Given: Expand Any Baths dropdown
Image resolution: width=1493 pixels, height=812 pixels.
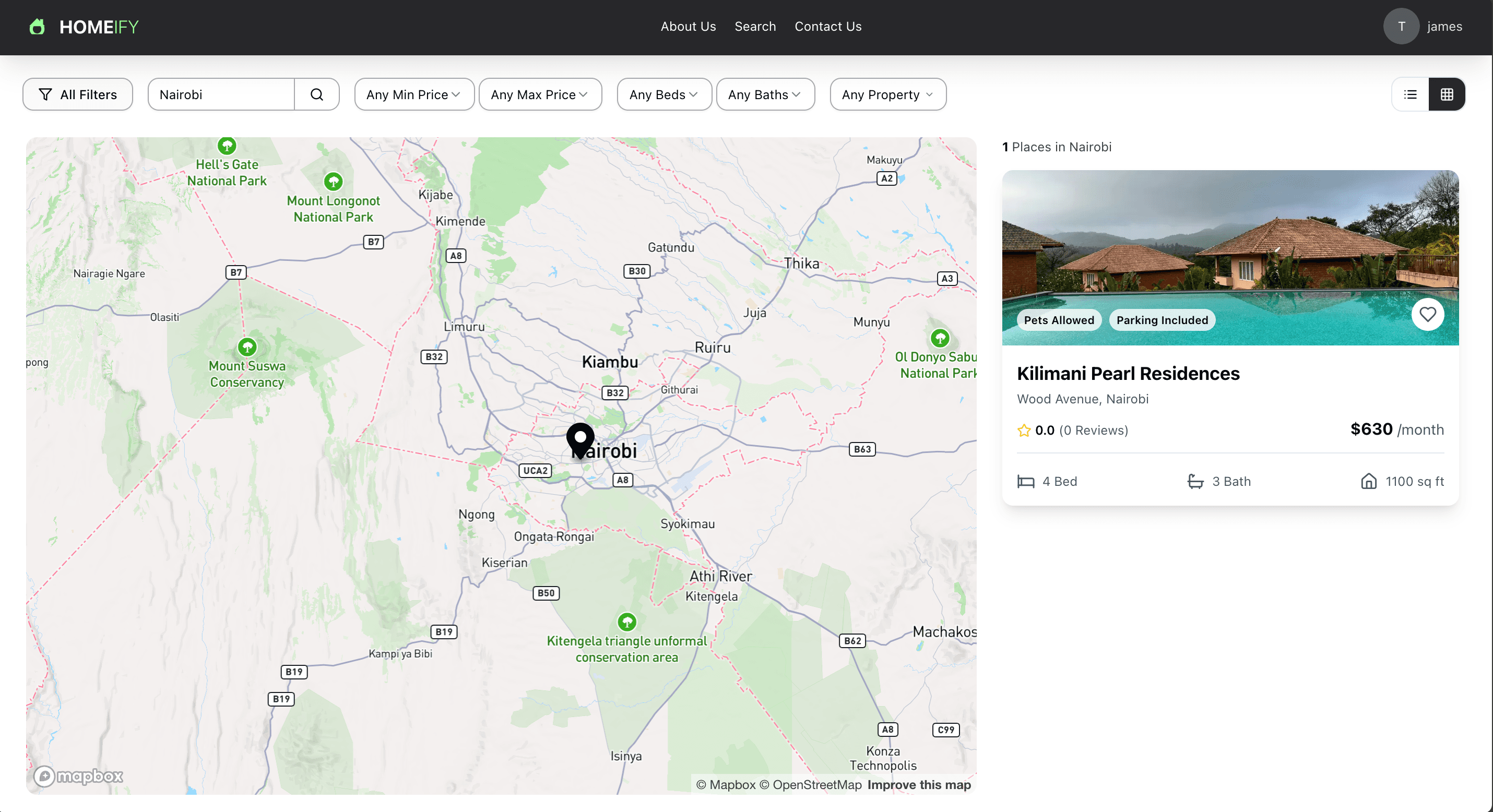Looking at the screenshot, I should tap(765, 94).
